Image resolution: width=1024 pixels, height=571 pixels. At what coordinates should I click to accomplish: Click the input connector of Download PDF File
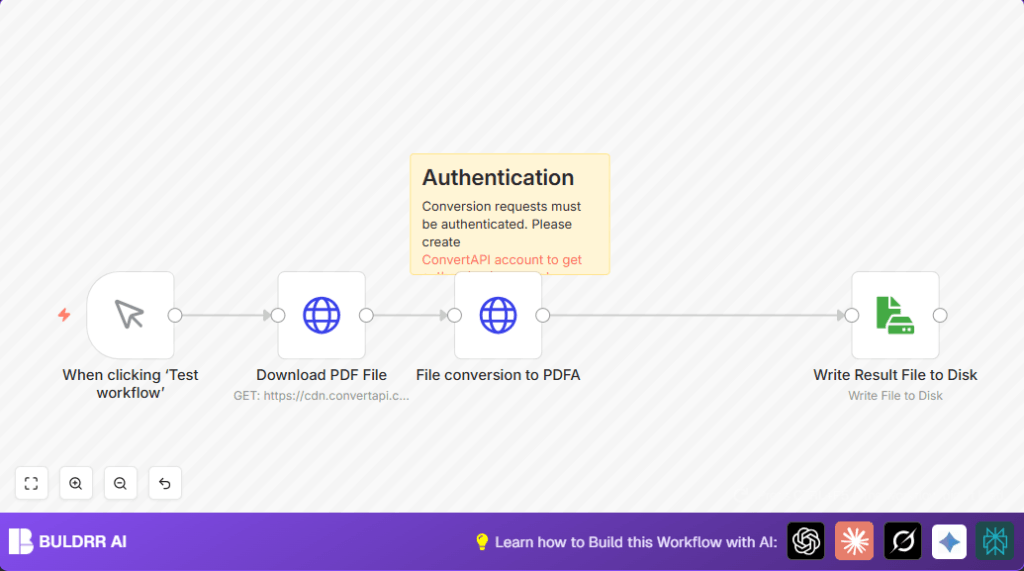[x=278, y=316]
